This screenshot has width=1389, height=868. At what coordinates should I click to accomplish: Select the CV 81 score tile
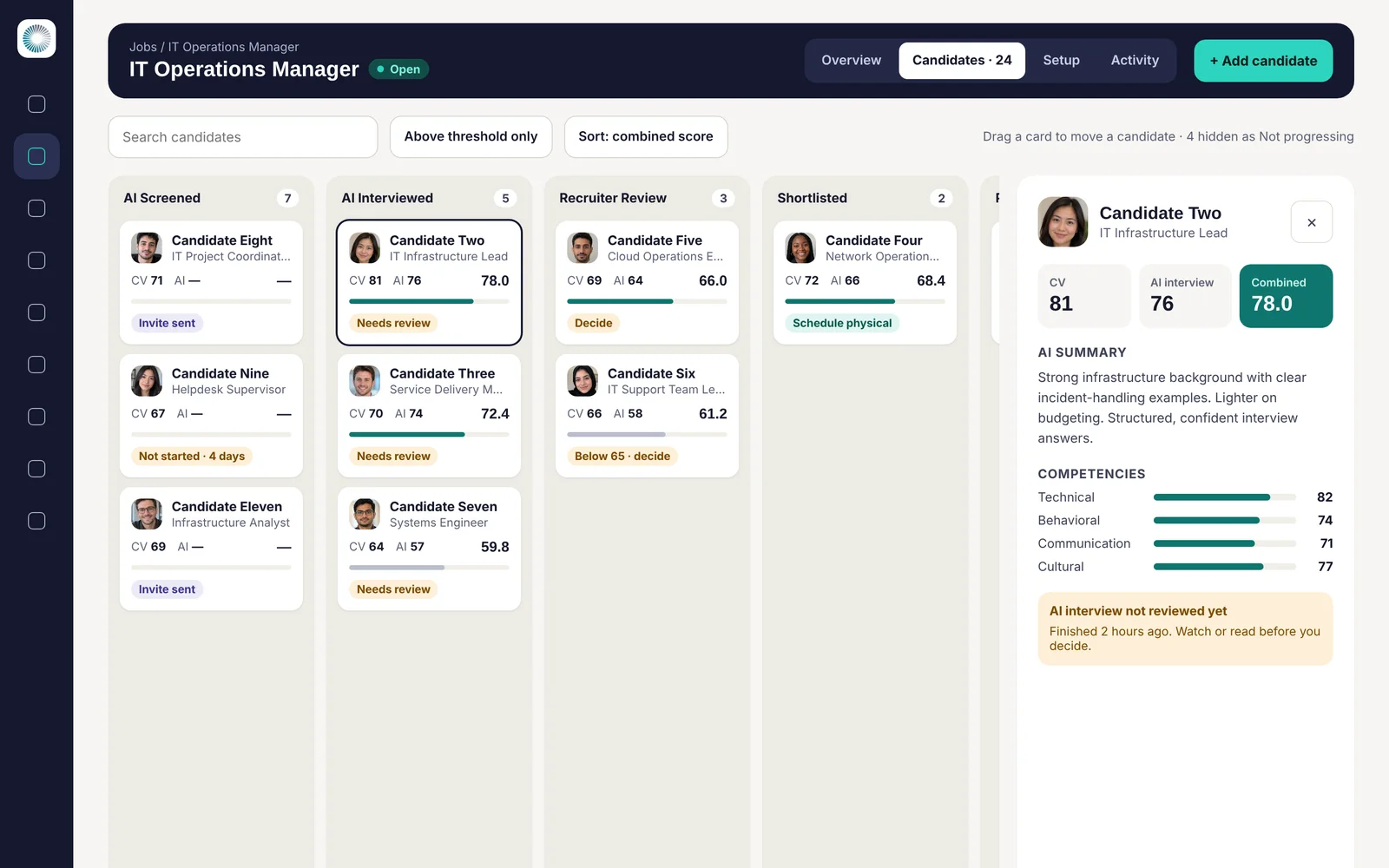(x=1084, y=296)
